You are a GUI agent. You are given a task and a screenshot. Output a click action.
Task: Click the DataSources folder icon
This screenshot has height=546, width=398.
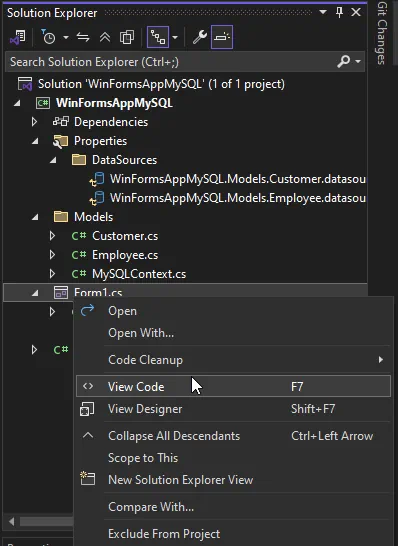79,160
